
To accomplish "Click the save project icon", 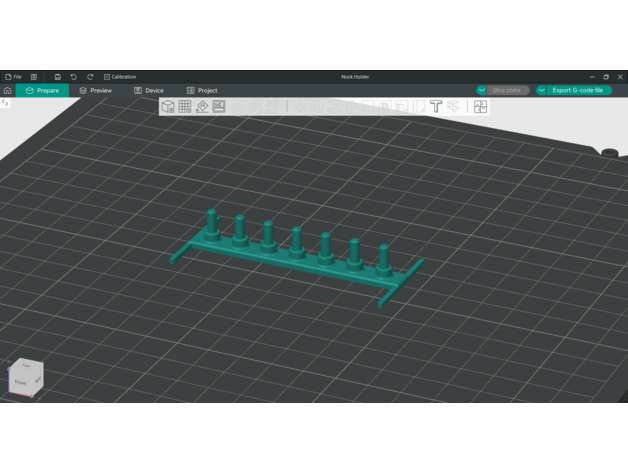I will (x=58, y=77).
